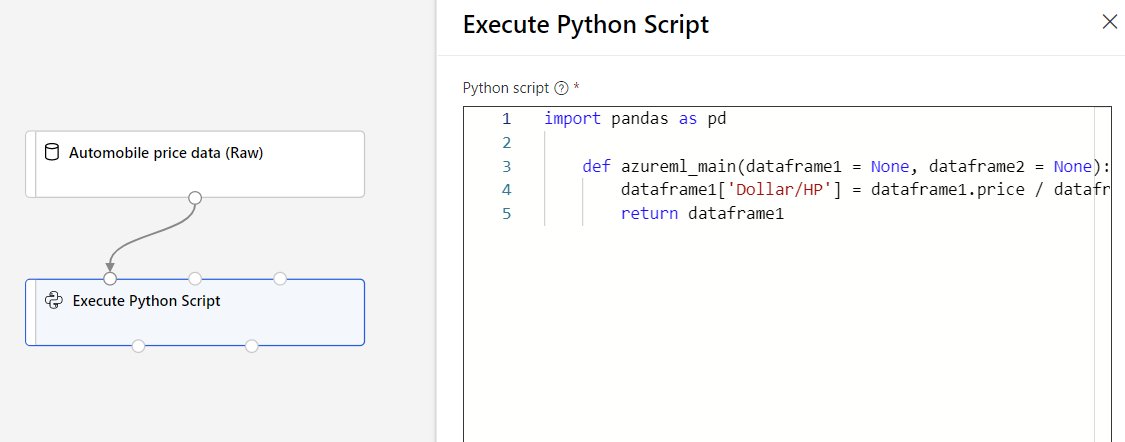
Task: Place cursor on 'import pandas as pd' line
Action: click(x=635, y=118)
